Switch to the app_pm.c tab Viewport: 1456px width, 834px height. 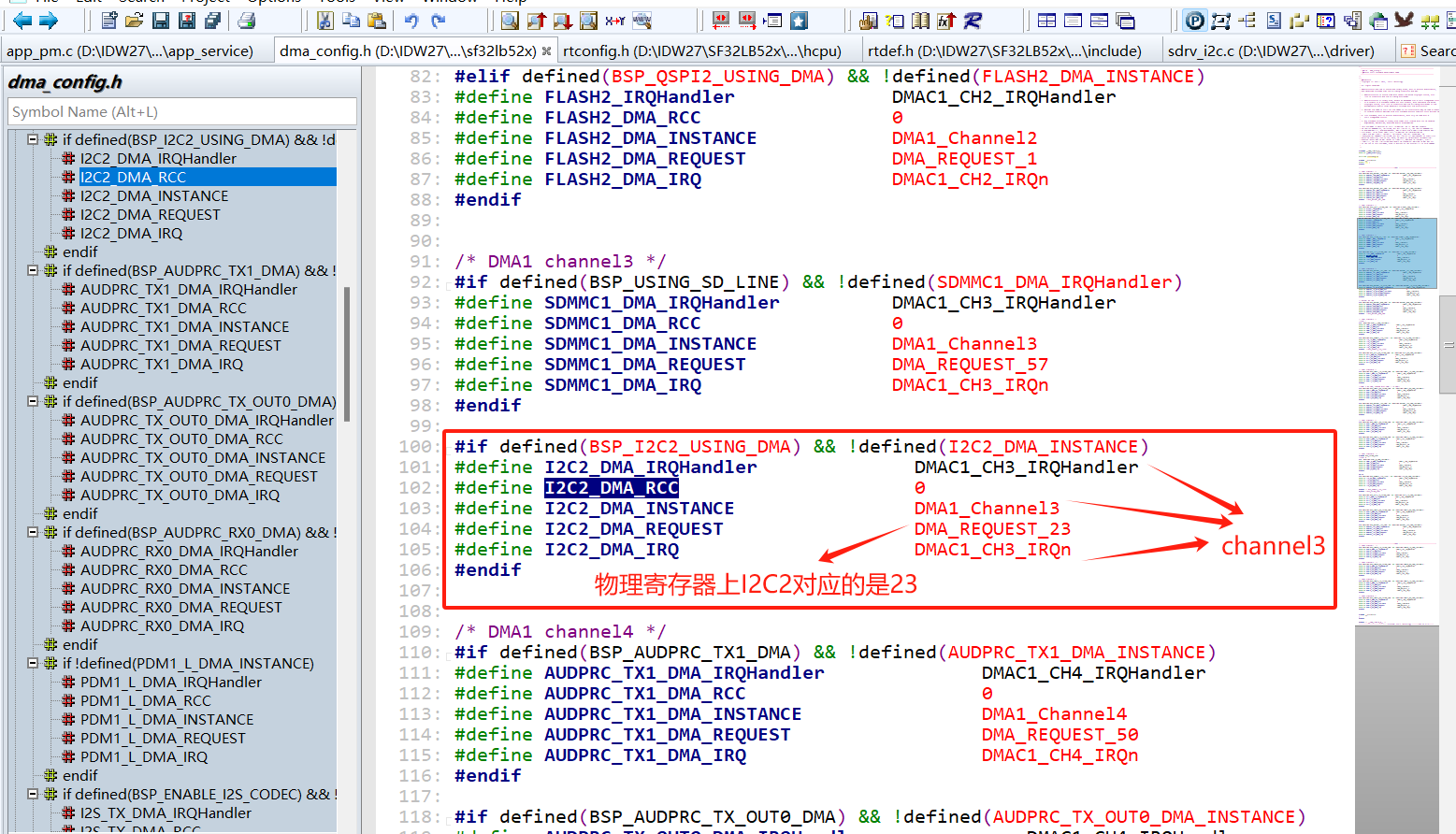[131, 50]
